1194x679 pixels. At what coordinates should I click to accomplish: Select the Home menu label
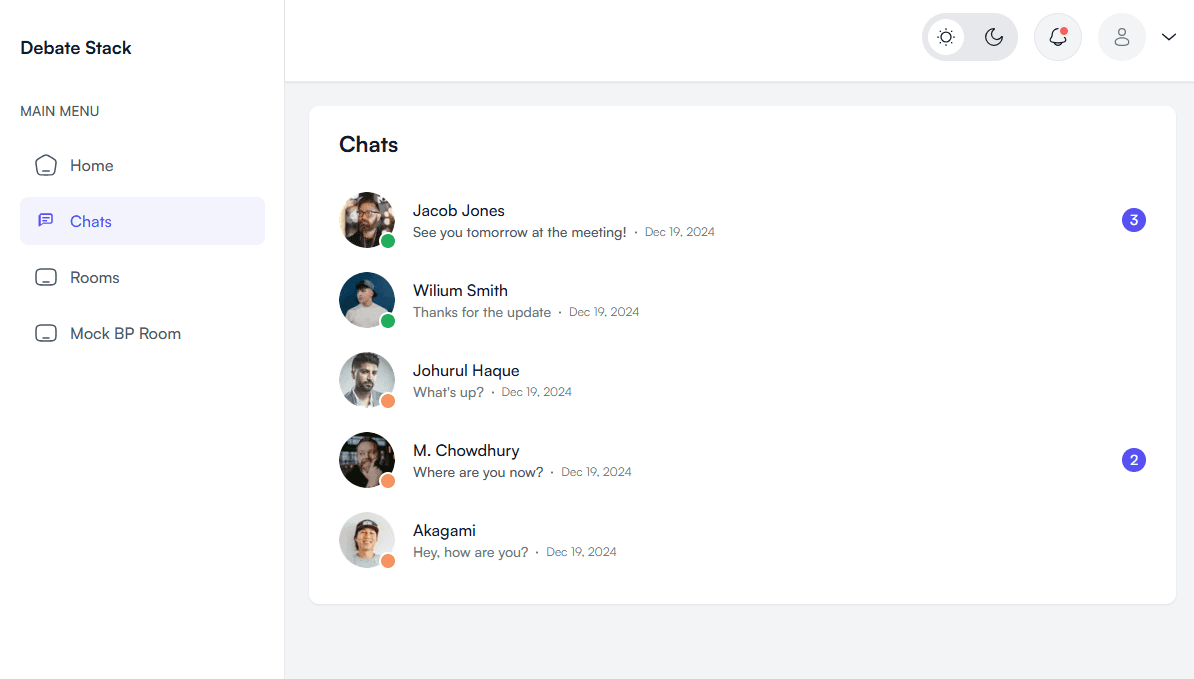[x=92, y=166]
